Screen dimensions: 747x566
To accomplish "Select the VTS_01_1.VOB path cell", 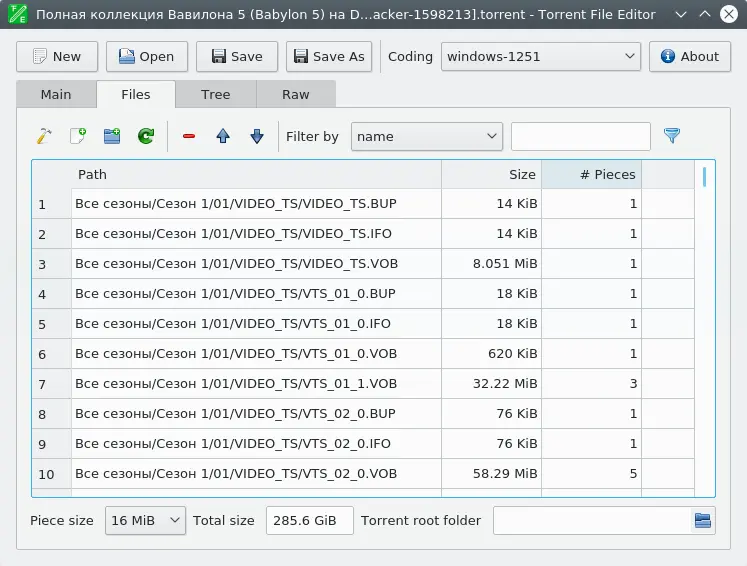I will 256,384.
